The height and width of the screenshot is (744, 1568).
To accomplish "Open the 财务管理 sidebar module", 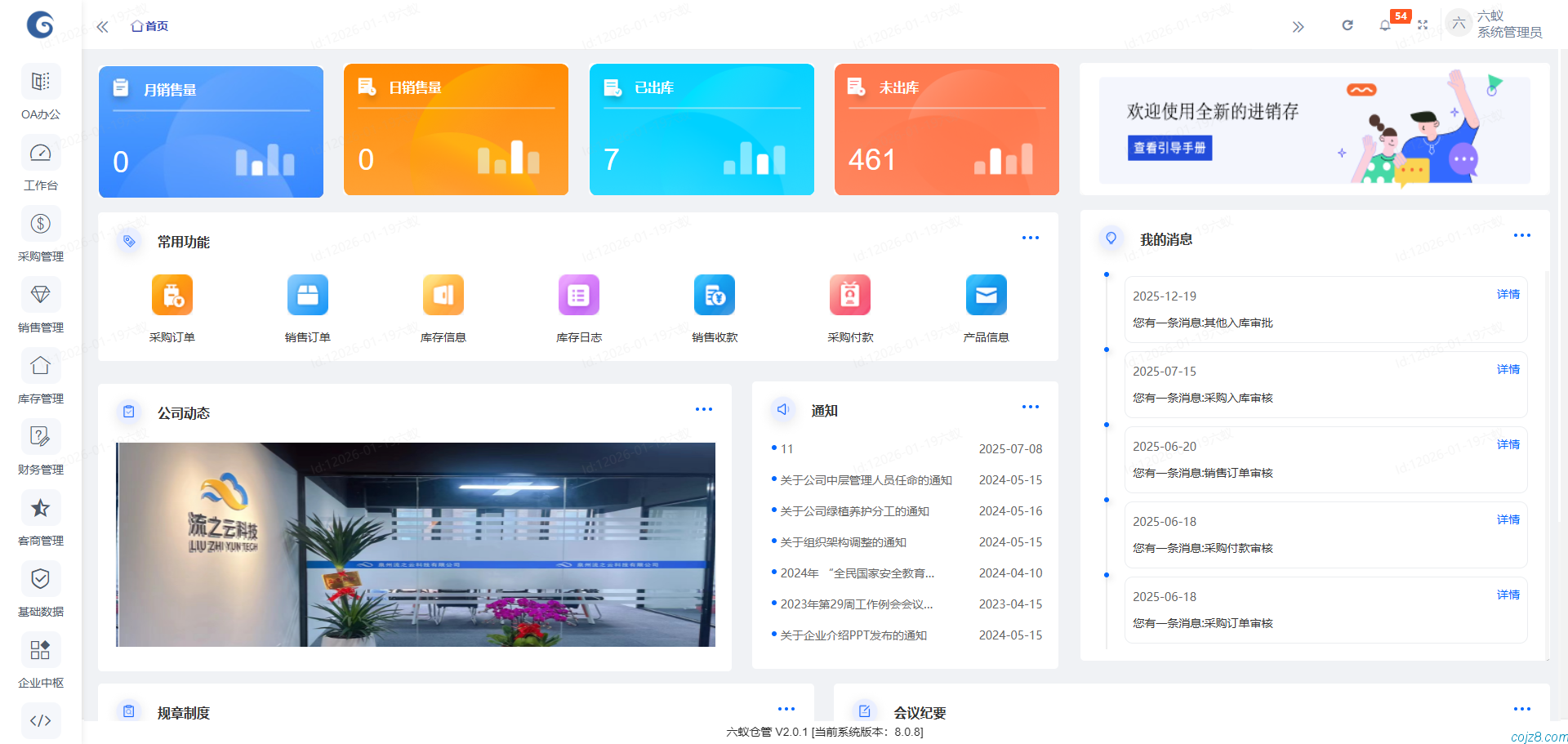I will 40,446.
